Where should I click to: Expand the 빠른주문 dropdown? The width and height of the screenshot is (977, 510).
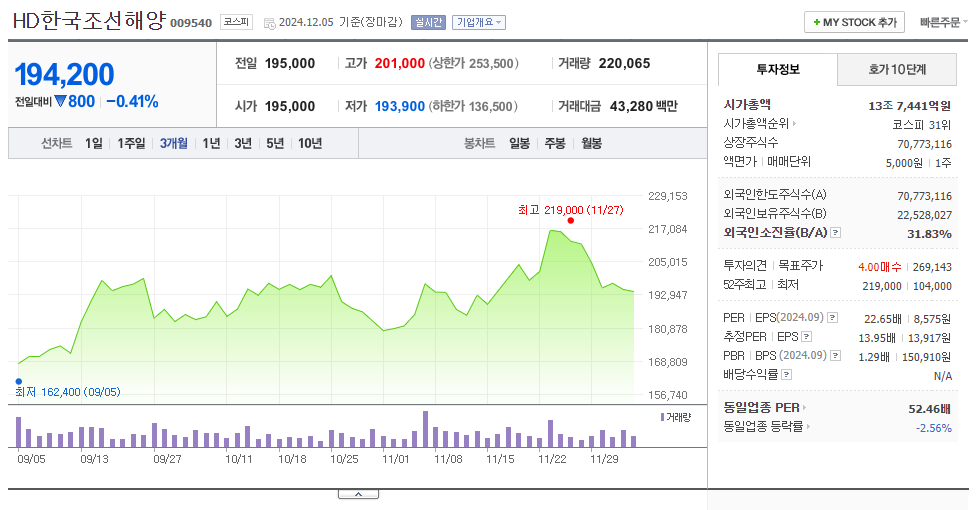[944, 22]
